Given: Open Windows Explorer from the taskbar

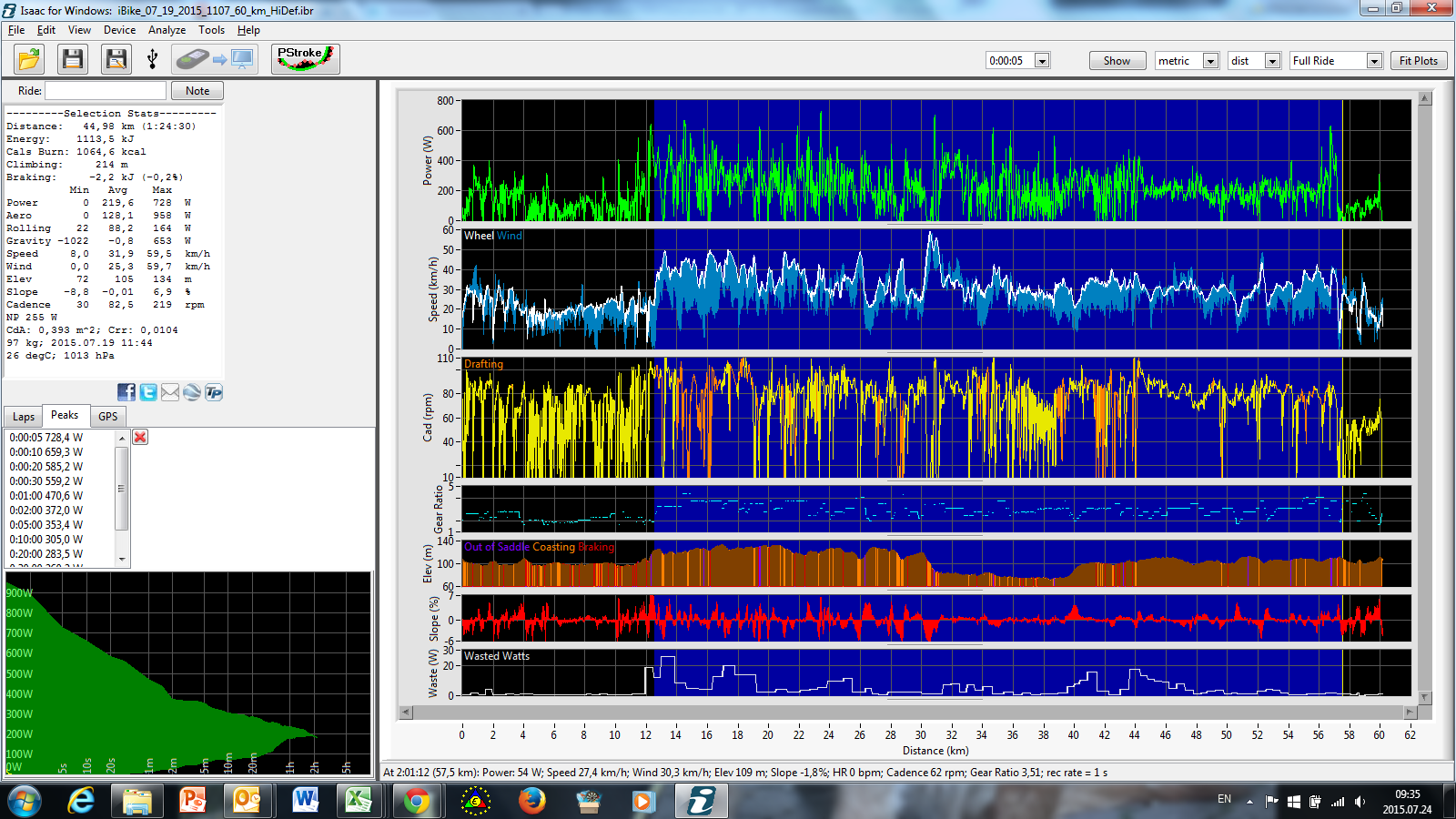Looking at the screenshot, I should point(137,801).
